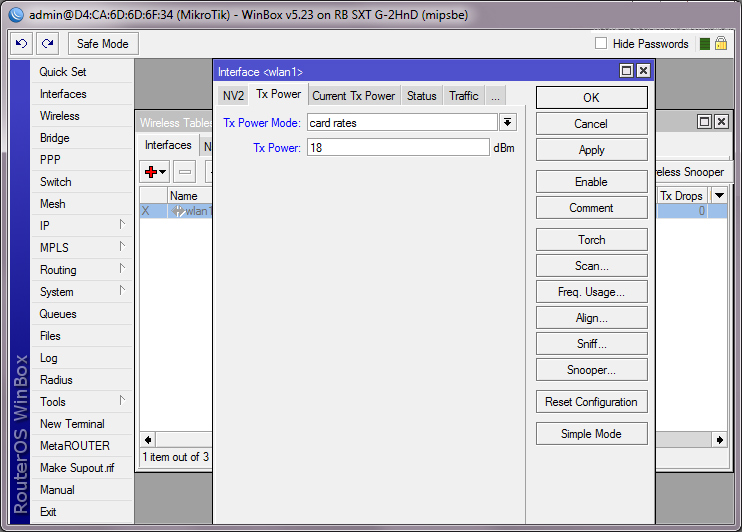The image size is (742, 532).
Task: Switch to the Current Tx Power tab
Action: [x=353, y=96]
